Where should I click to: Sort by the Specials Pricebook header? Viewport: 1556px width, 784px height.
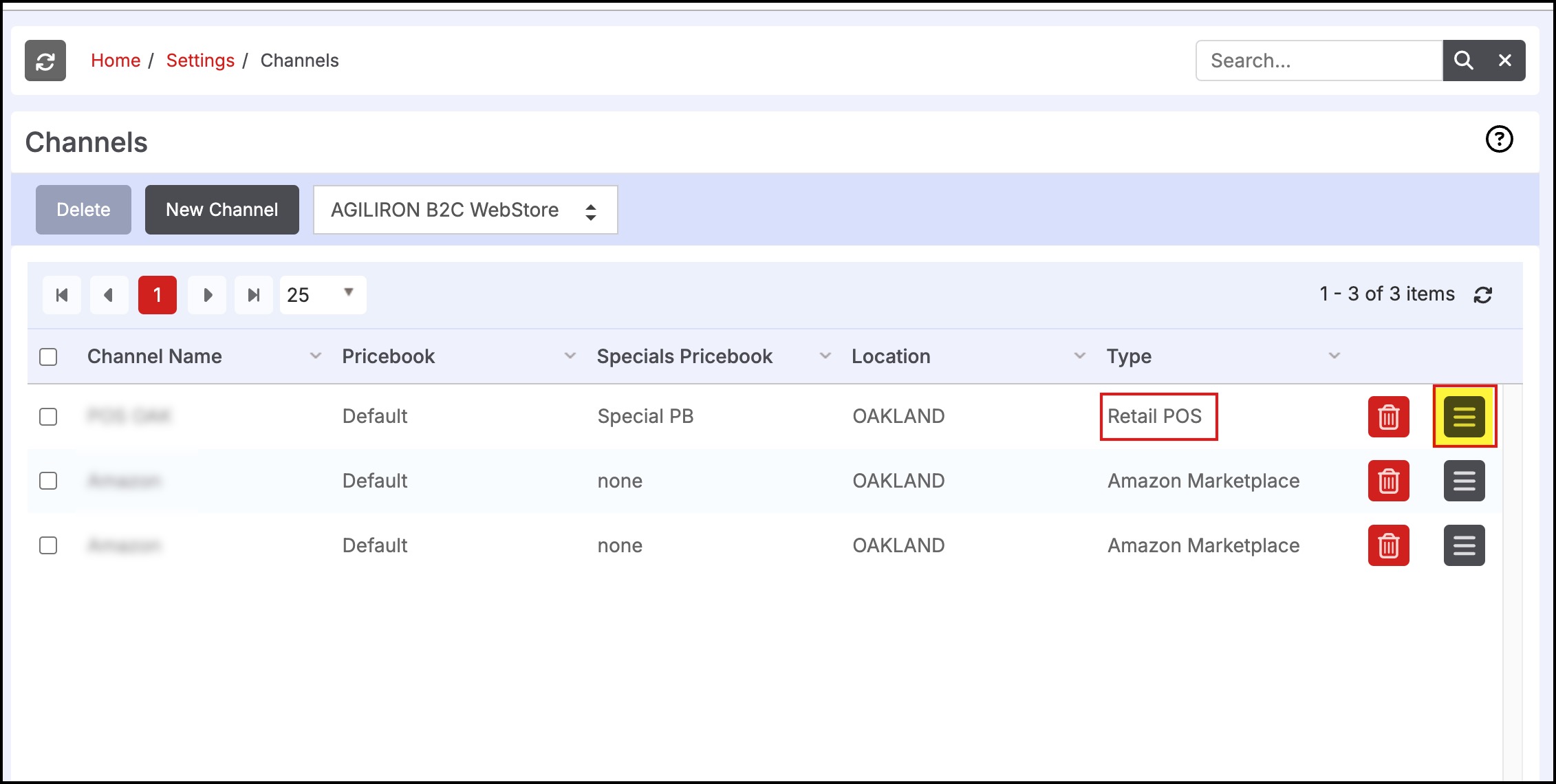point(685,356)
